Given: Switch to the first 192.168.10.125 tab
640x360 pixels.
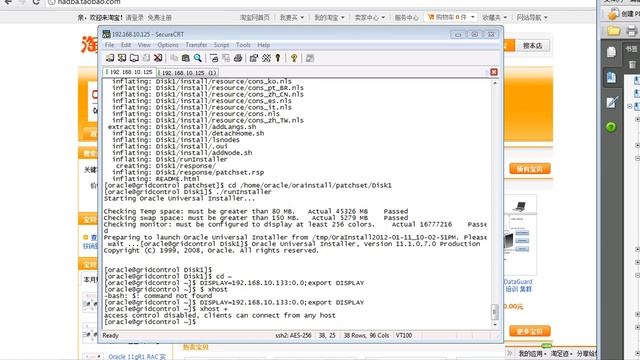Looking at the screenshot, I should tap(129, 72).
